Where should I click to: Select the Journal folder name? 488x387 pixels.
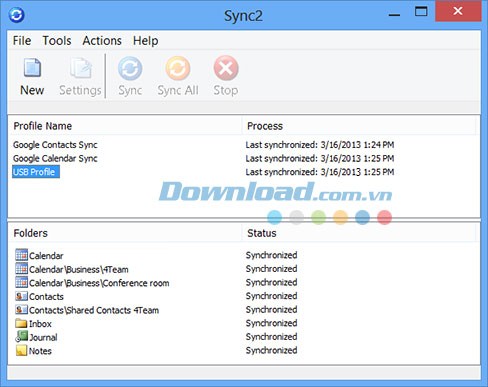tap(43, 337)
